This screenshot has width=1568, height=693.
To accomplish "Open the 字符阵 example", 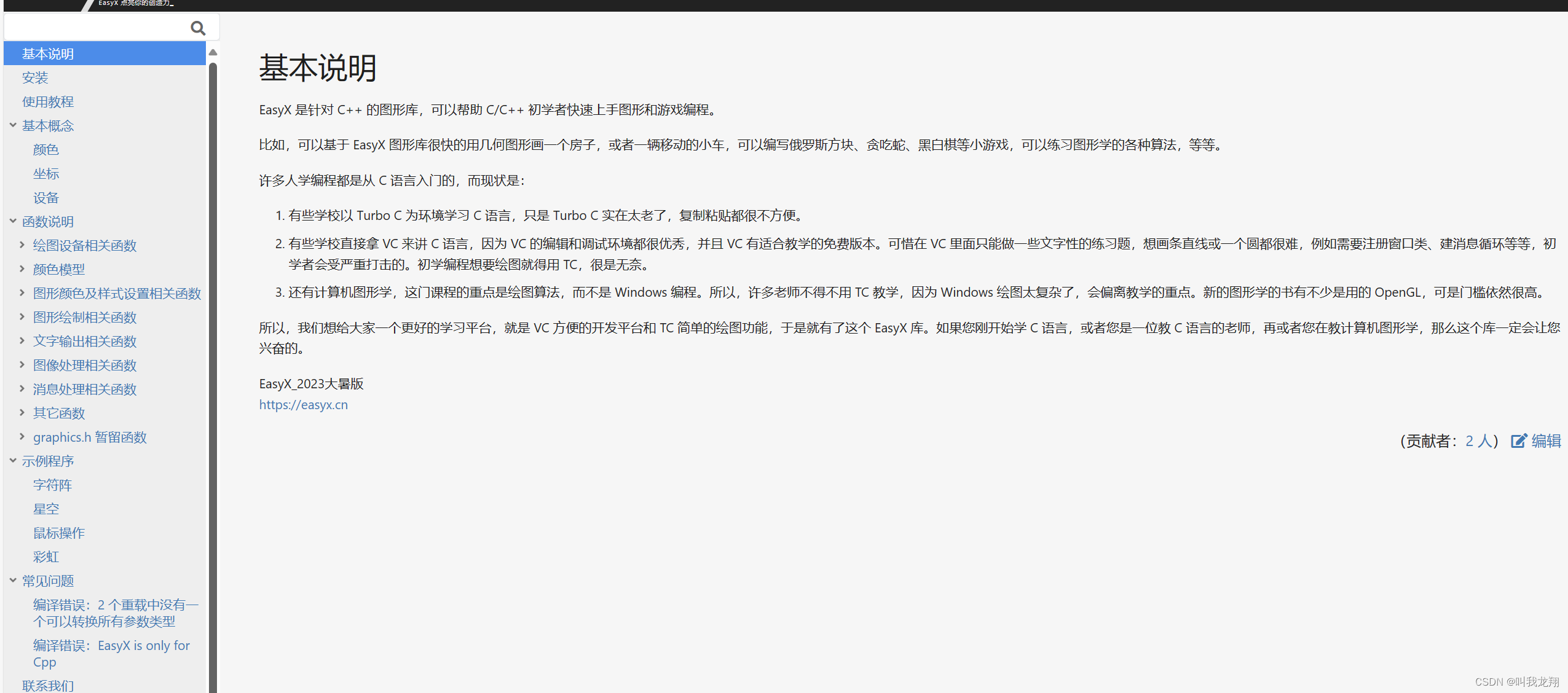I will (x=53, y=485).
